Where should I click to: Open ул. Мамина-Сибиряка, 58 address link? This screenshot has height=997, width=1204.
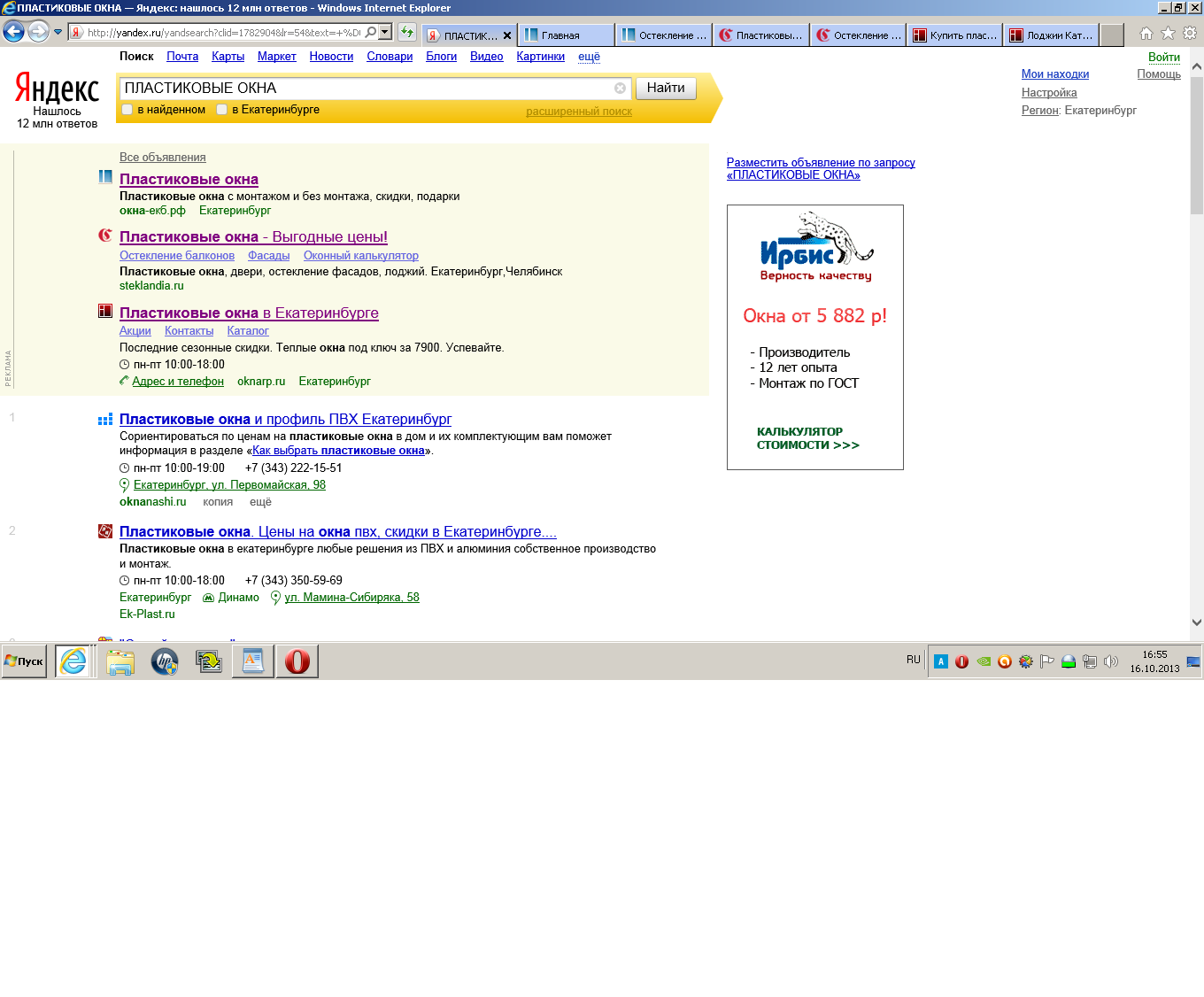pyautogui.click(x=351, y=598)
